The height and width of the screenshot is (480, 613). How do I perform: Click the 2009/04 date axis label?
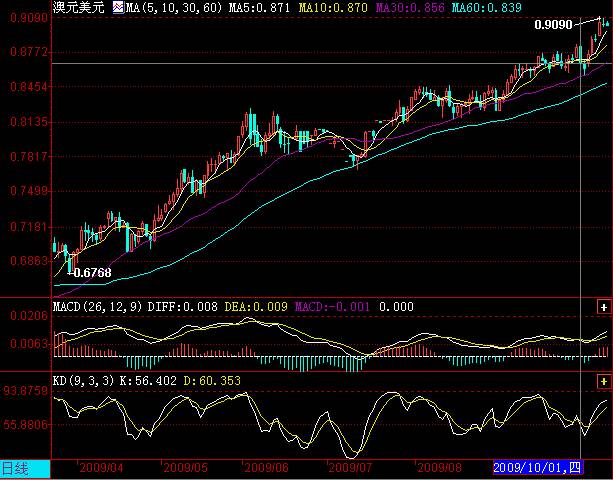pyautogui.click(x=101, y=468)
